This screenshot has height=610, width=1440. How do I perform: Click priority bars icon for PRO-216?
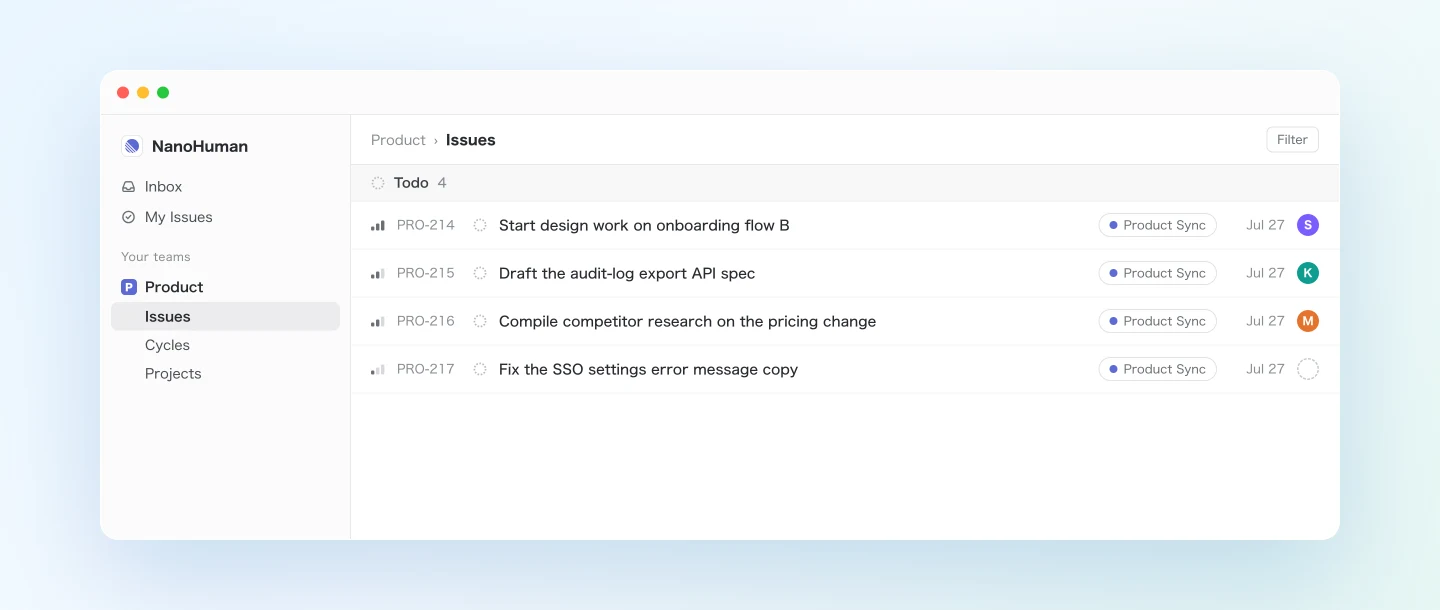(378, 321)
